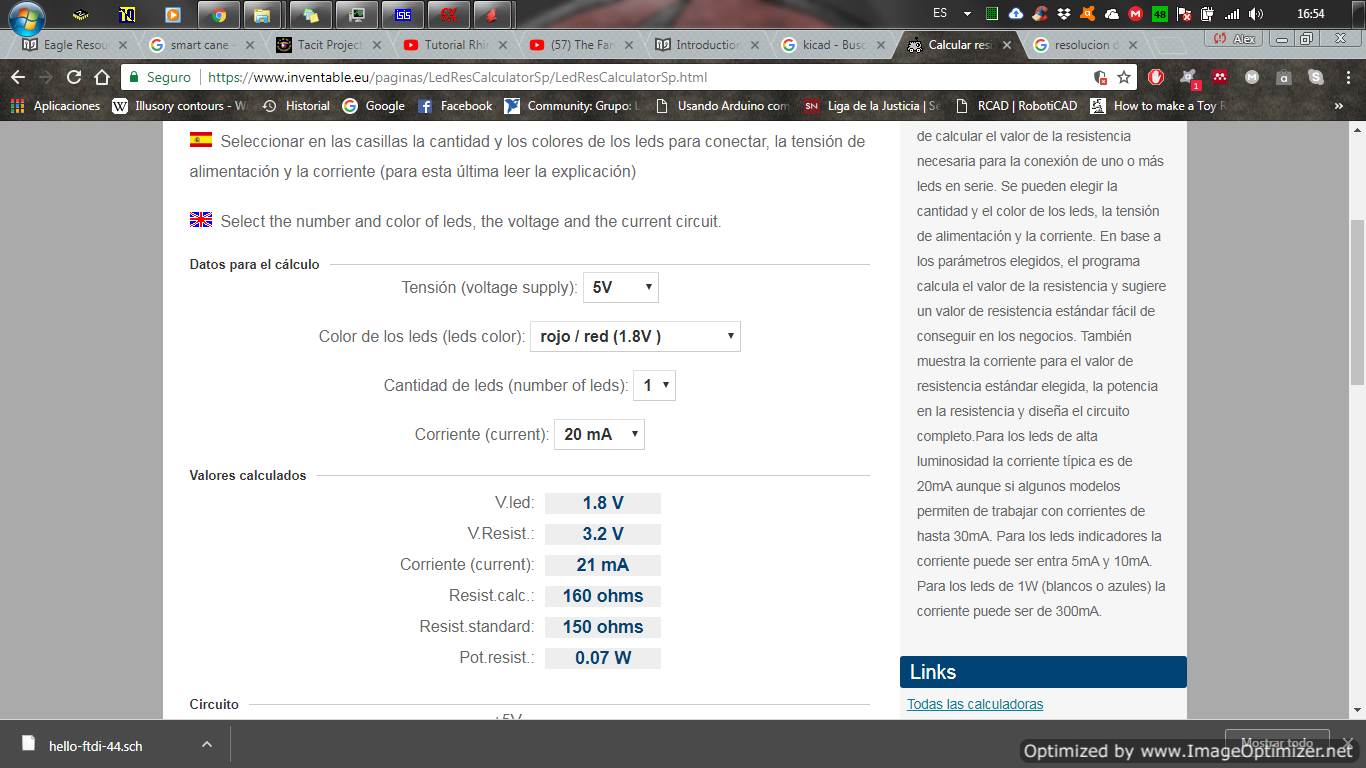Open 'Liga de la Justicia' bookmark

click(x=873, y=105)
